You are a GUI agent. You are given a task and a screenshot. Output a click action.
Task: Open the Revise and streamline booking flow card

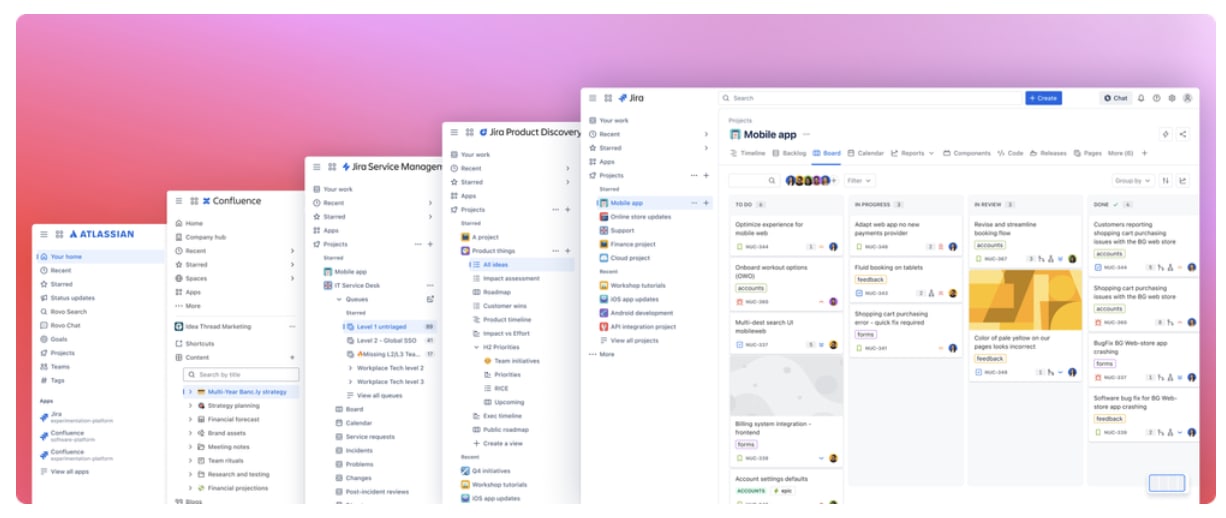1025,241
